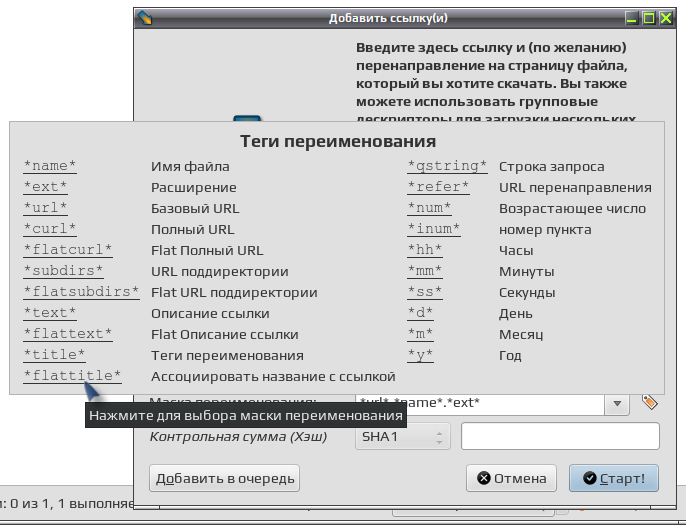Insert the *hh* hours tag

point(425,250)
